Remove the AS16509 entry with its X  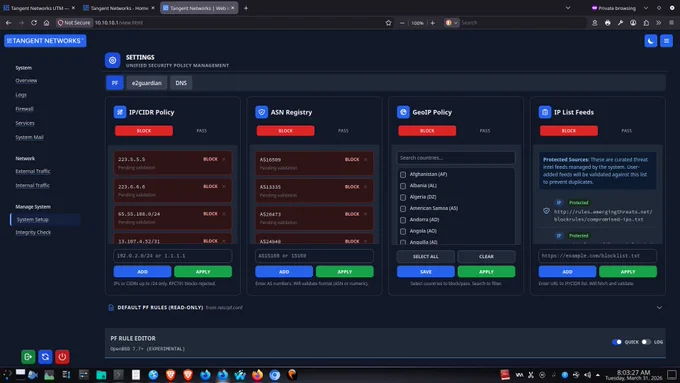(x=366, y=159)
